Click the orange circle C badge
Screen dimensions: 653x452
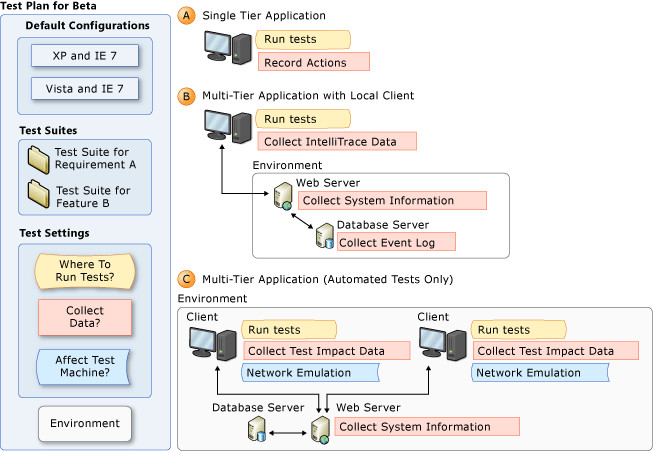point(186,279)
